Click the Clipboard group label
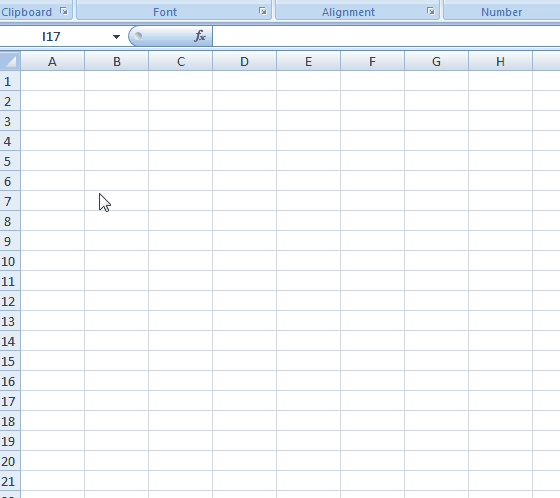Viewport: 560px width, 498px height. point(26,12)
